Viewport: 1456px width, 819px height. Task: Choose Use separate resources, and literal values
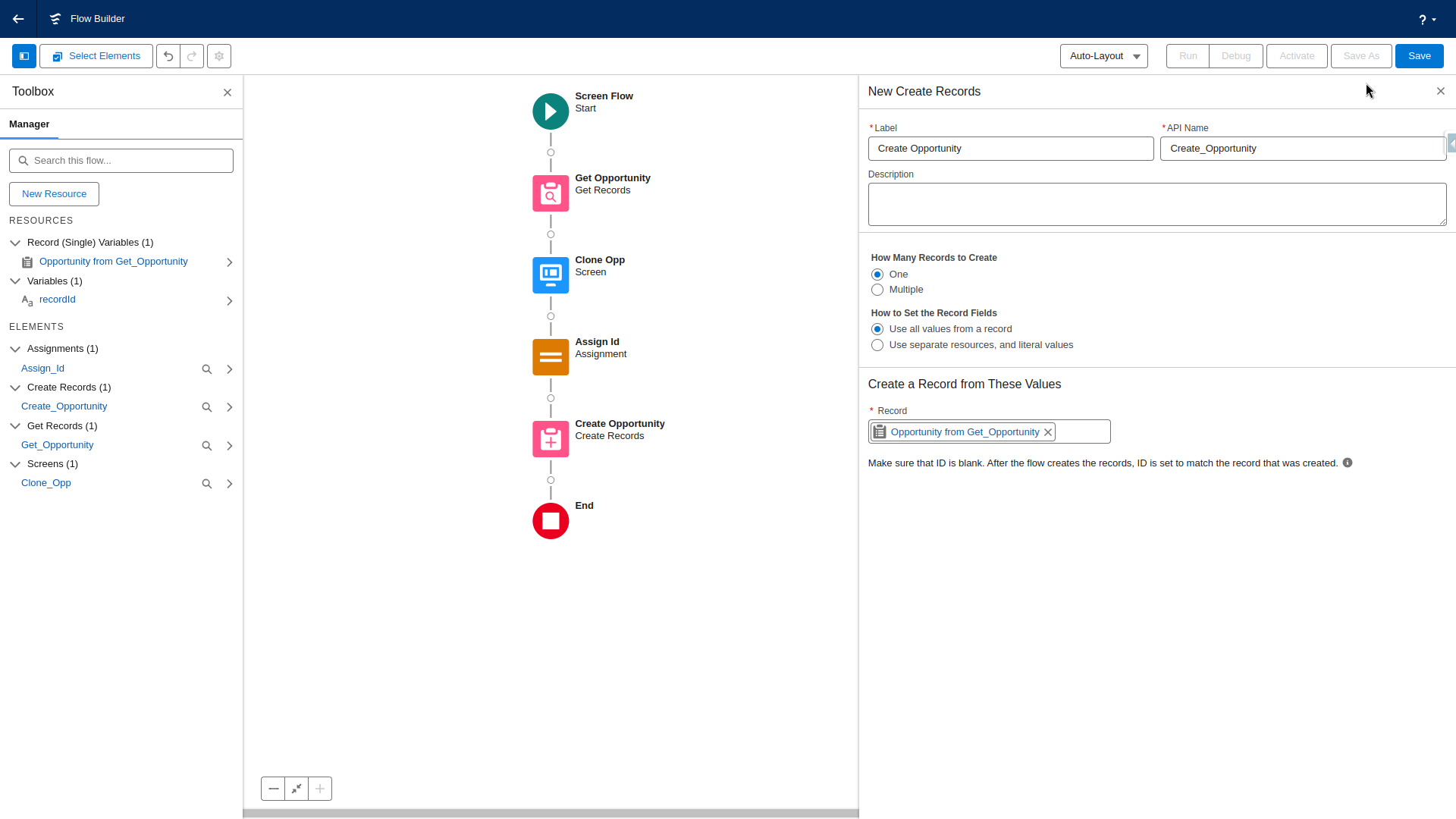point(877,345)
